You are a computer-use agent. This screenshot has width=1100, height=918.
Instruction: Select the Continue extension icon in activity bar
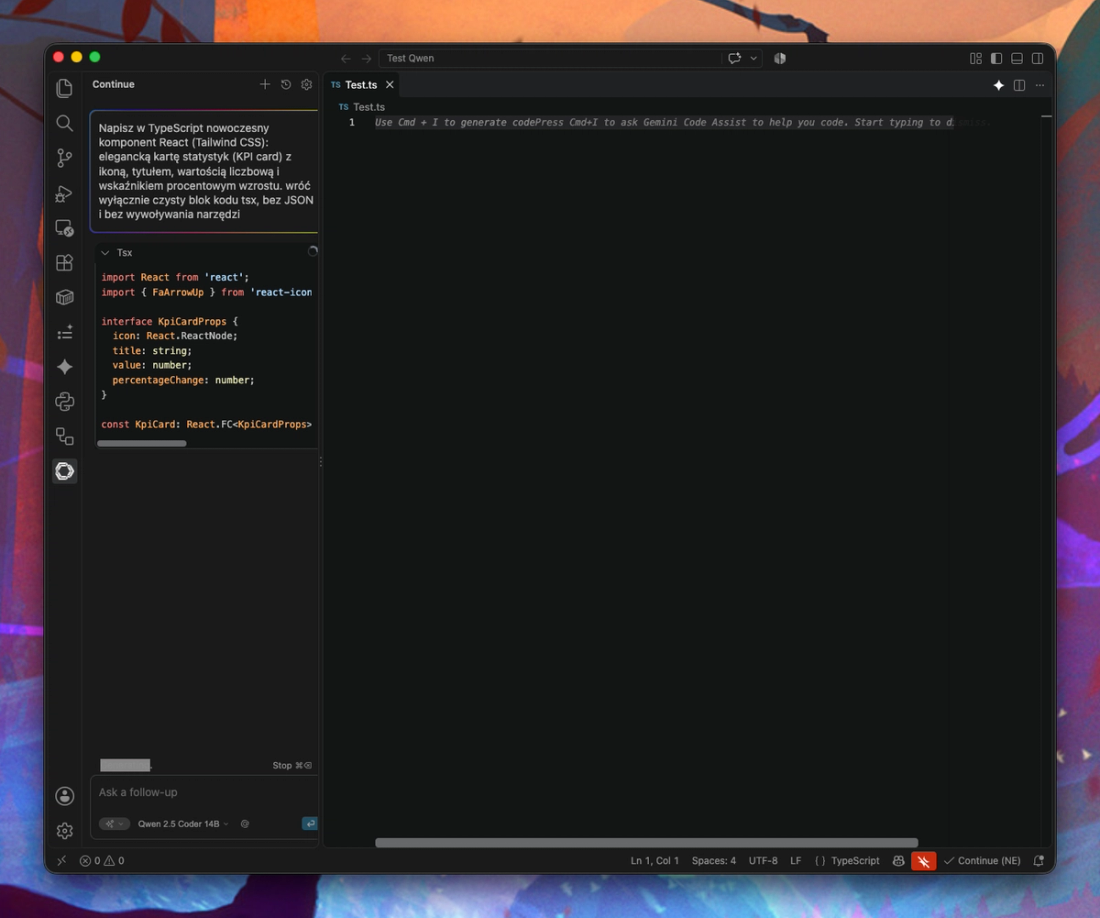(x=65, y=471)
